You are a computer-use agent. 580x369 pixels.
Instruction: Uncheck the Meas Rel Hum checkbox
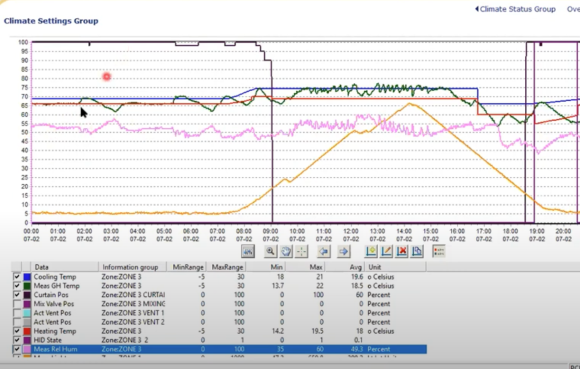pos(17,349)
